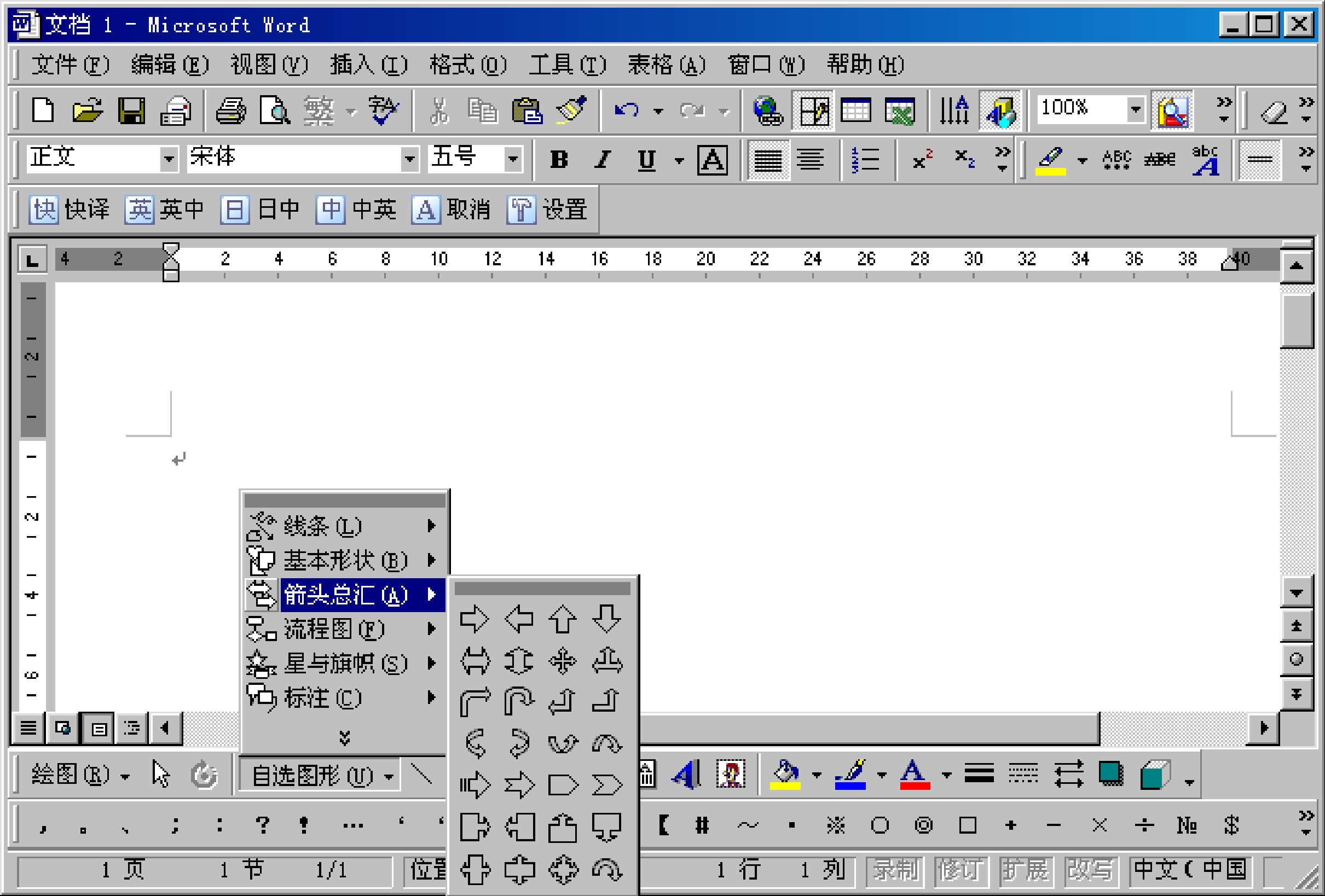Insert a table using table icon
1325x896 pixels.
point(856,110)
